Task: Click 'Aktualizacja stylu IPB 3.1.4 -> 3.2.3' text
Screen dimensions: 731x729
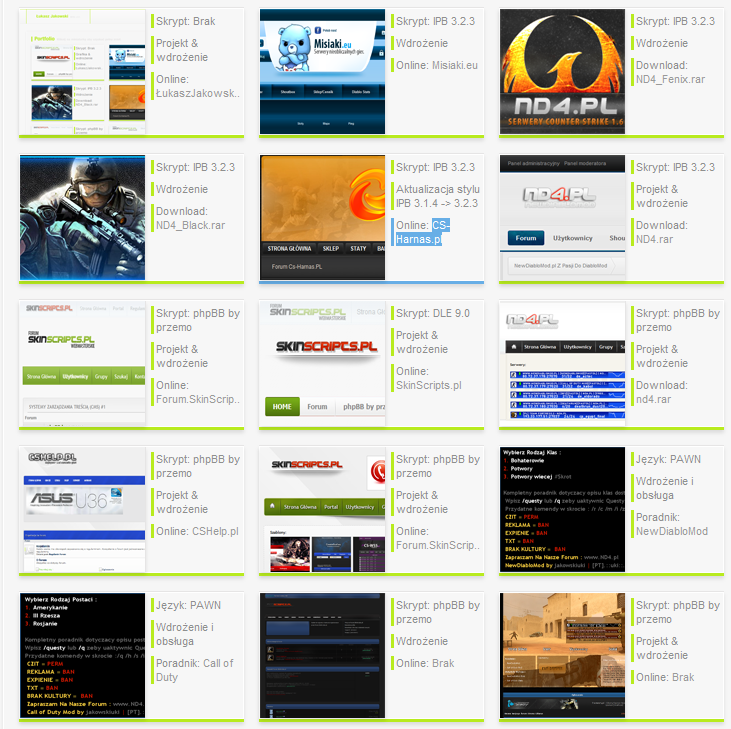Action: 438,196
